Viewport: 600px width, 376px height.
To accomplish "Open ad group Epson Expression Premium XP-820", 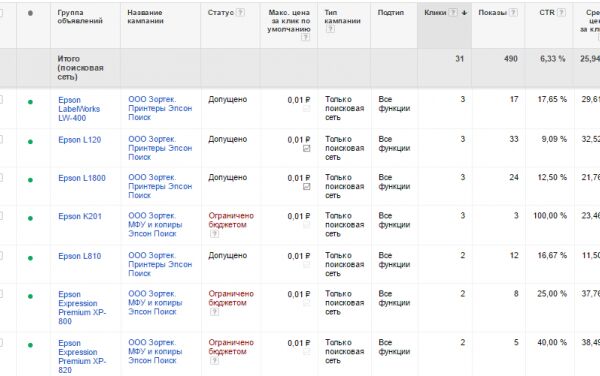I will point(82,356).
